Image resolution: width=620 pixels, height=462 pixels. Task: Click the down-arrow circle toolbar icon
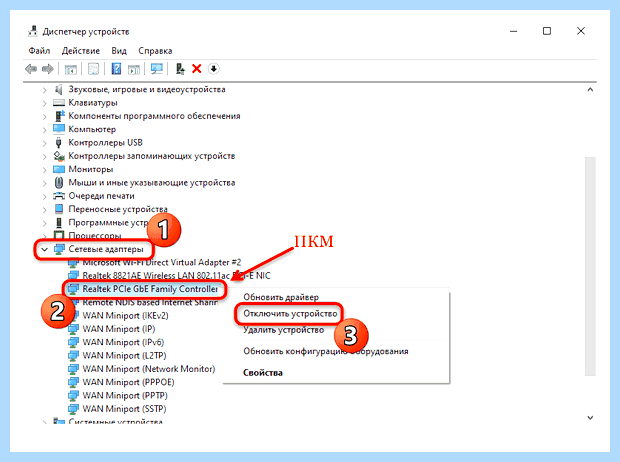click(x=214, y=69)
